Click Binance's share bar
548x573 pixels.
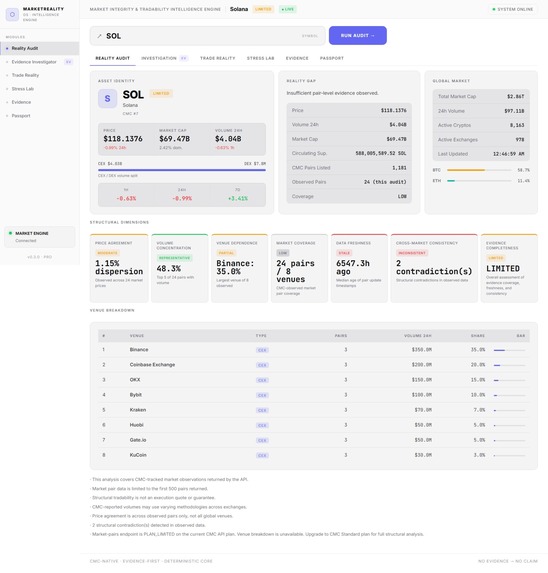[509, 350]
